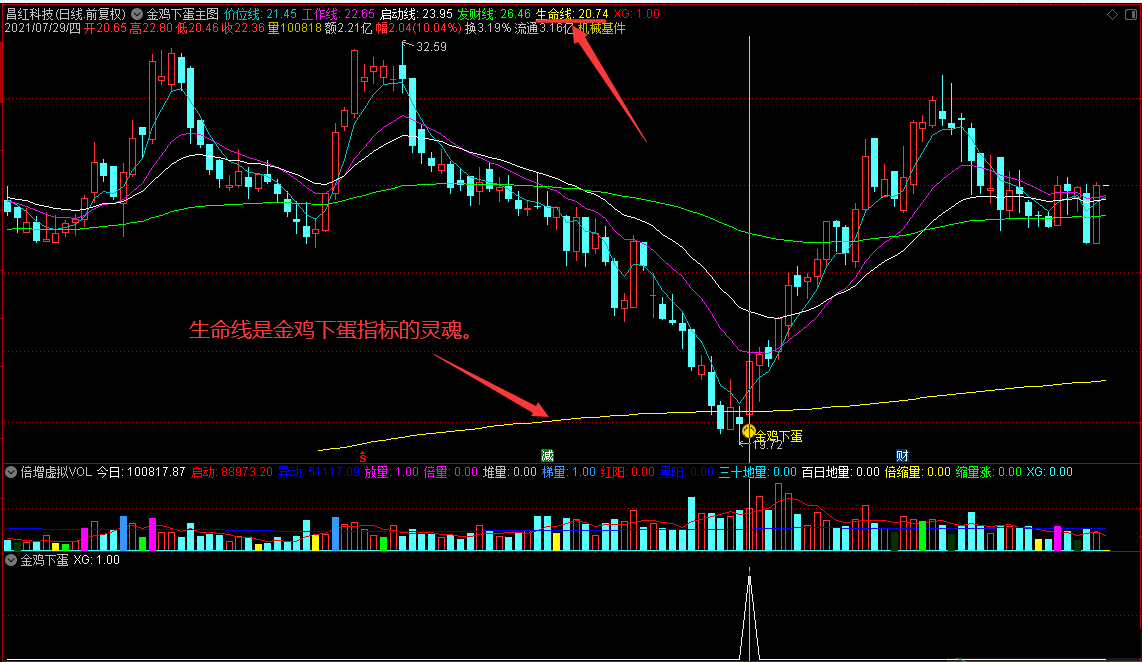
Task: Click the 三十地量: 0.00 label
Action: point(757,472)
